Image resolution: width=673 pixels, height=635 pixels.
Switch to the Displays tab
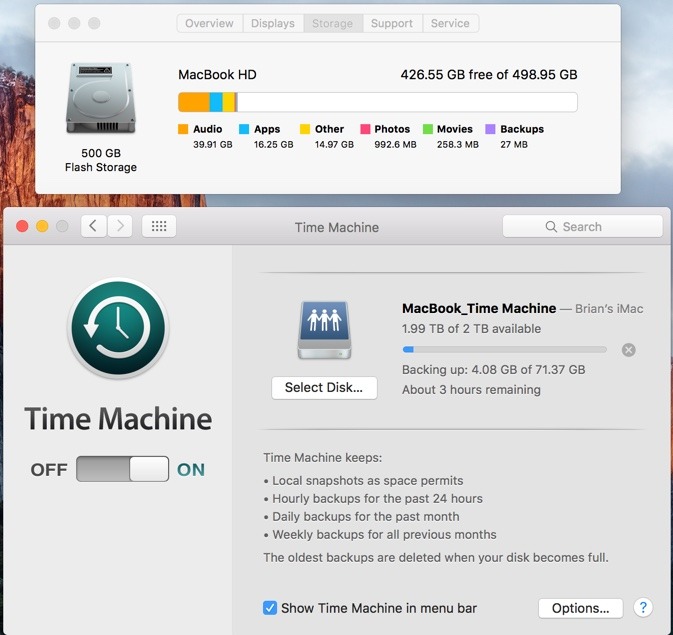[273, 23]
